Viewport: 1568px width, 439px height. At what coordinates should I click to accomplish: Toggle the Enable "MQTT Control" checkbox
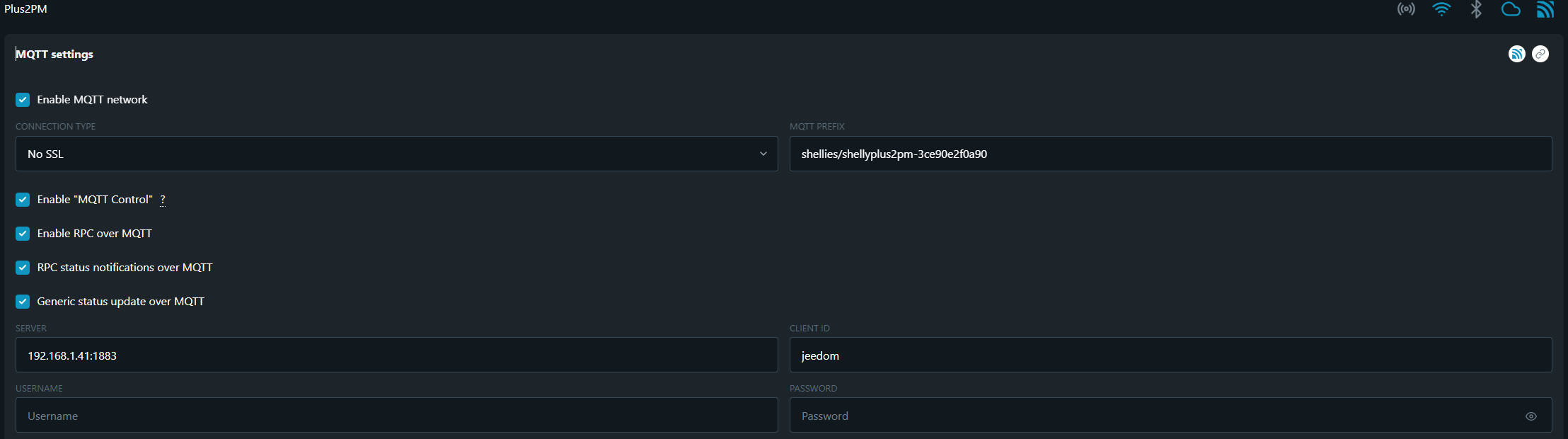pyautogui.click(x=23, y=200)
